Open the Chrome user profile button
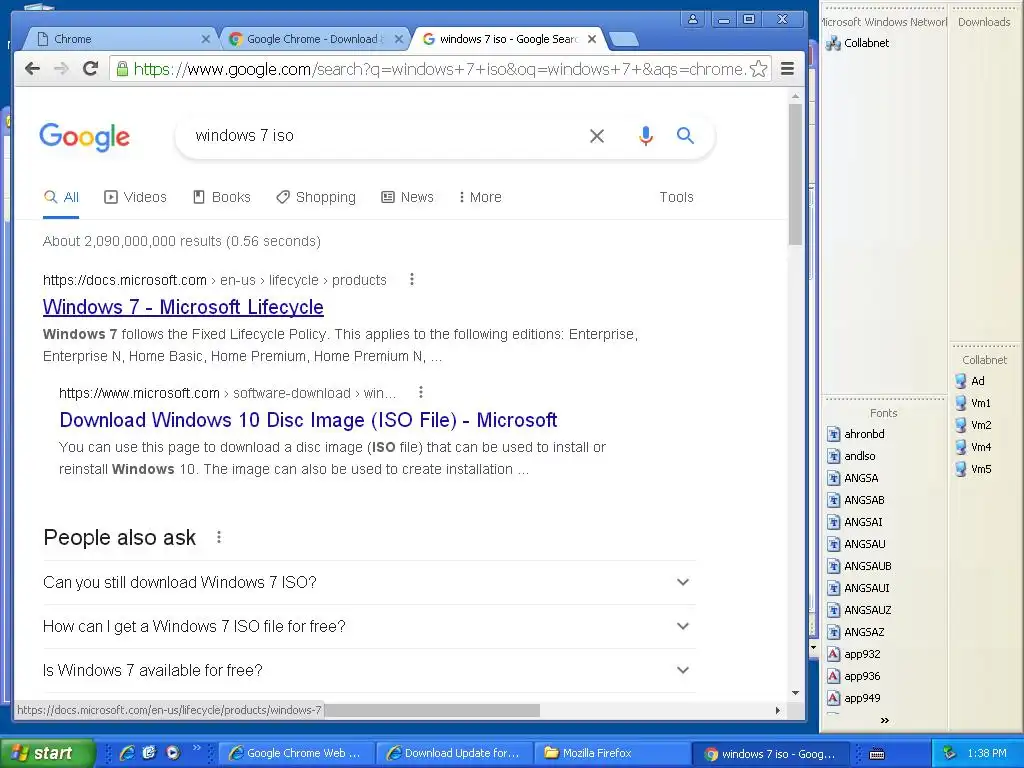The width and height of the screenshot is (1024, 768). [694, 20]
